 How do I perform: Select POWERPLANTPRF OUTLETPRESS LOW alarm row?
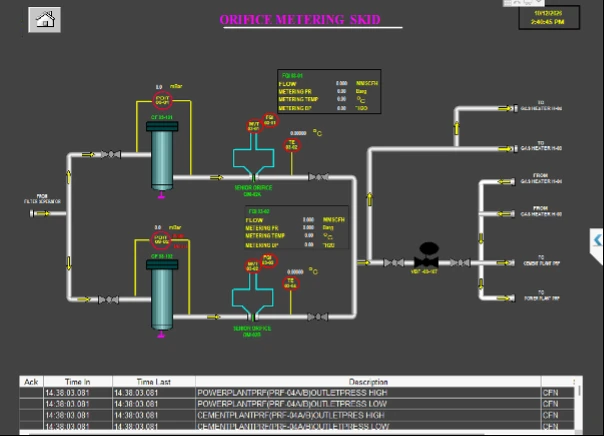(x=297, y=404)
